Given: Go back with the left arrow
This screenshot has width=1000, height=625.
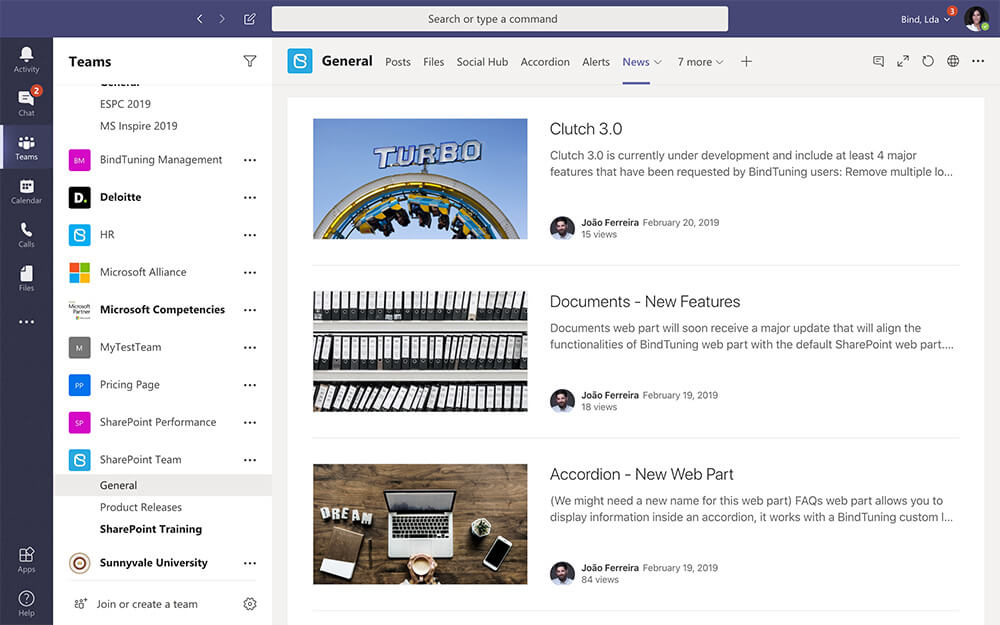Looking at the screenshot, I should tap(200, 19).
